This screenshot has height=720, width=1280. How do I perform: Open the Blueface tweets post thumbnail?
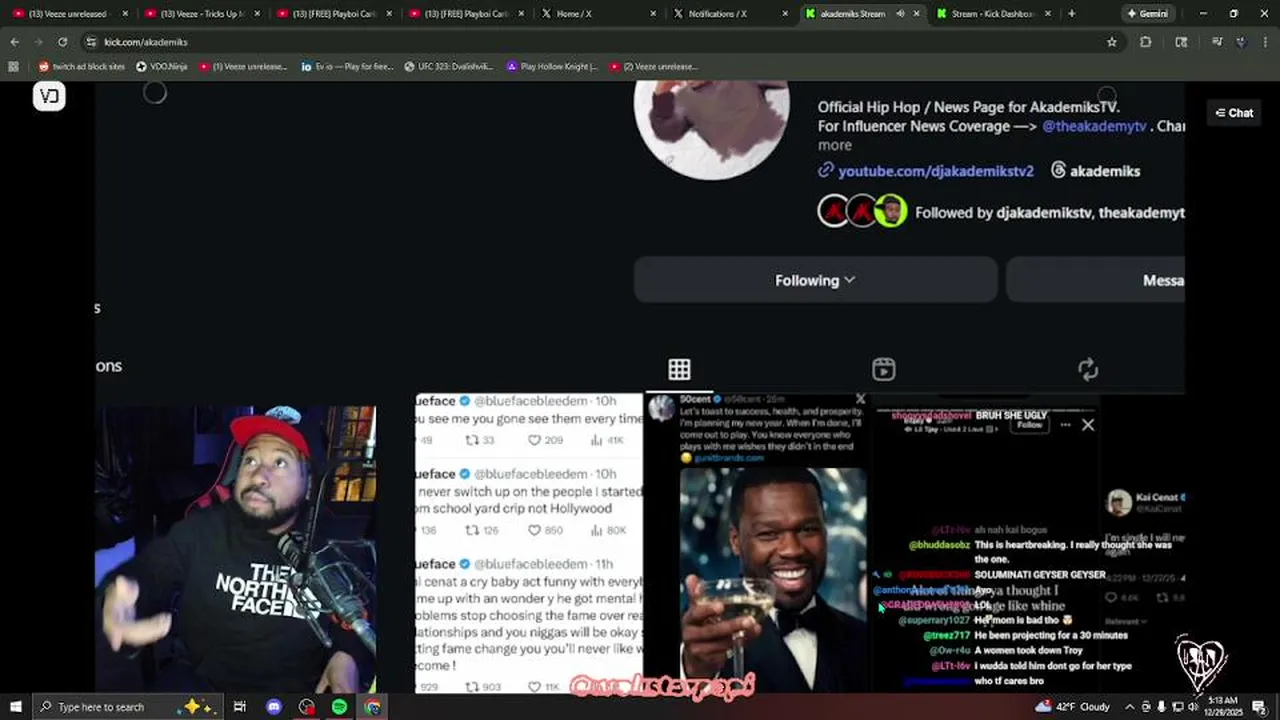(x=529, y=543)
